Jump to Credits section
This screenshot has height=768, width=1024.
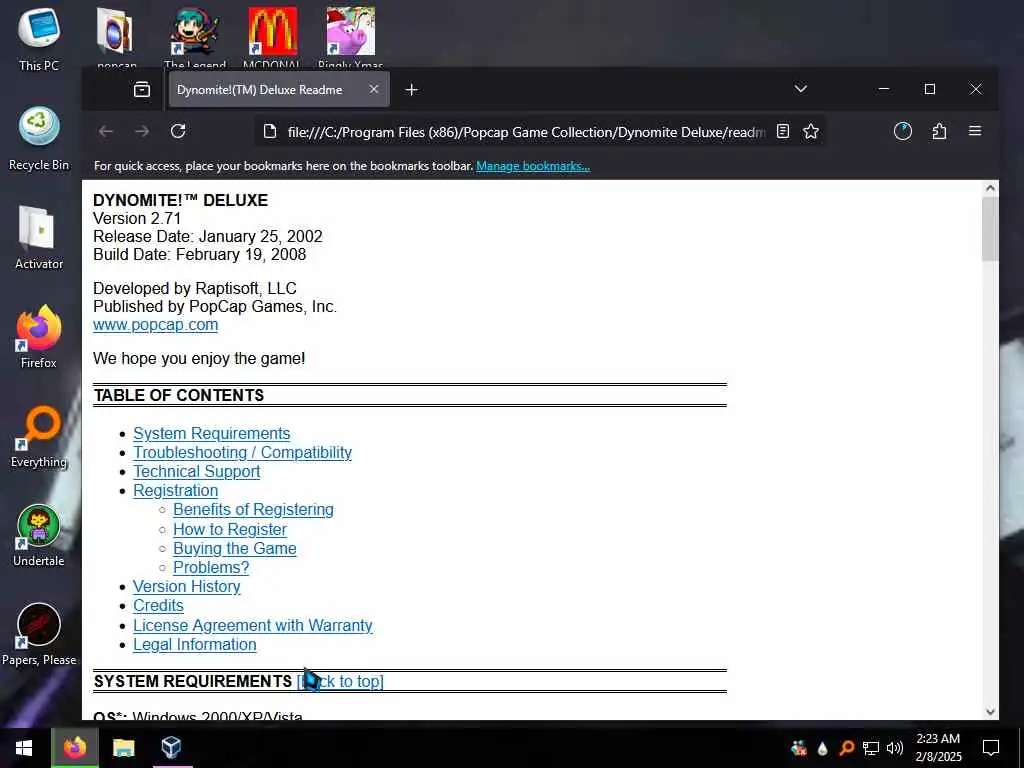(x=158, y=605)
